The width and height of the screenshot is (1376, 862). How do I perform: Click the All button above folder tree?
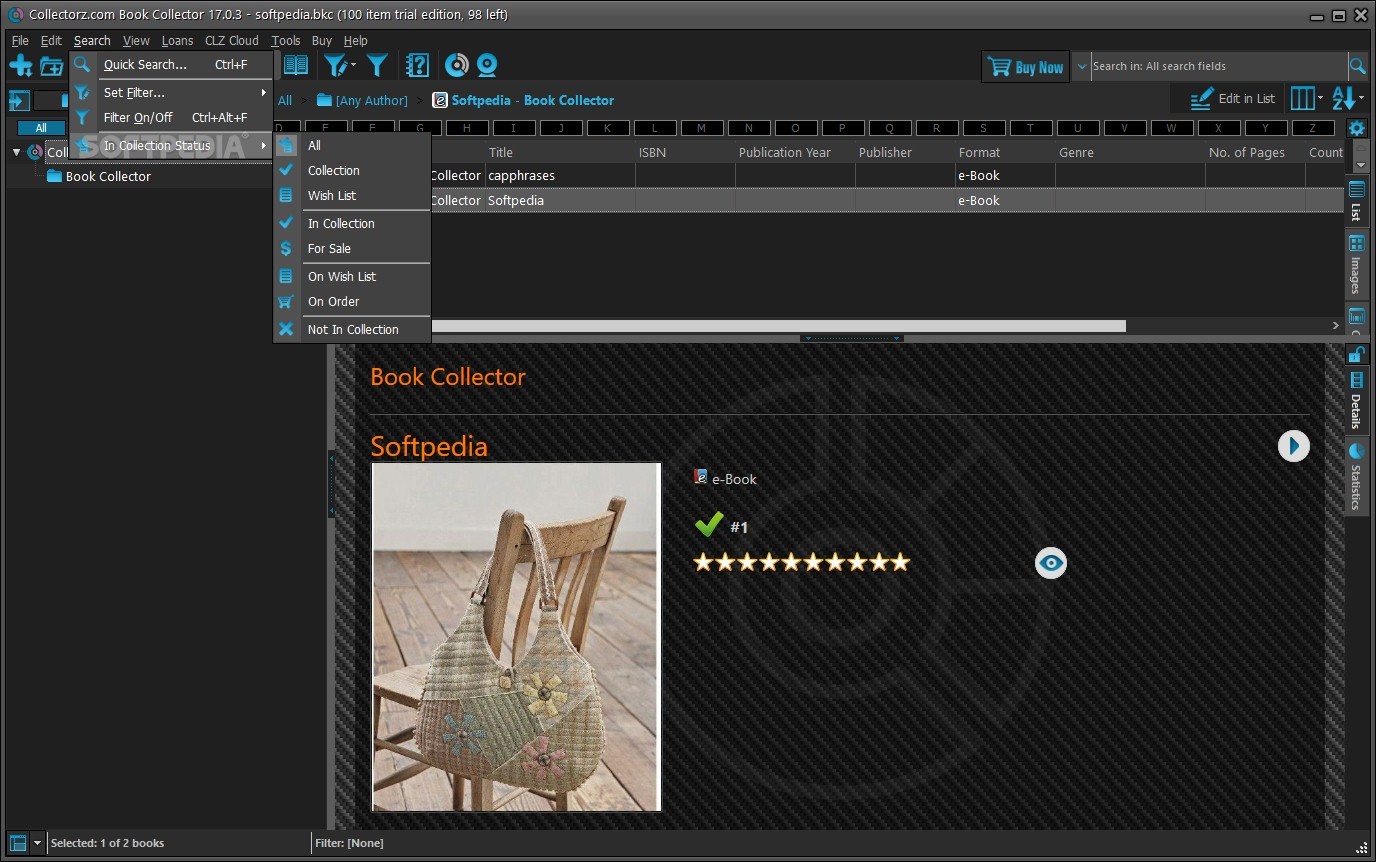coord(40,128)
